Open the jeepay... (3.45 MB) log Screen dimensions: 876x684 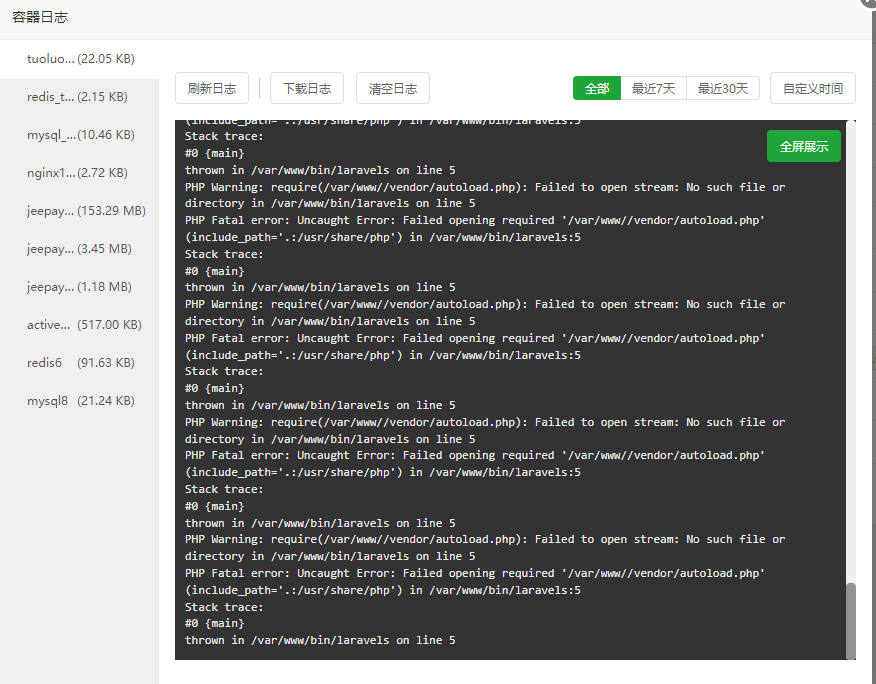(79, 249)
